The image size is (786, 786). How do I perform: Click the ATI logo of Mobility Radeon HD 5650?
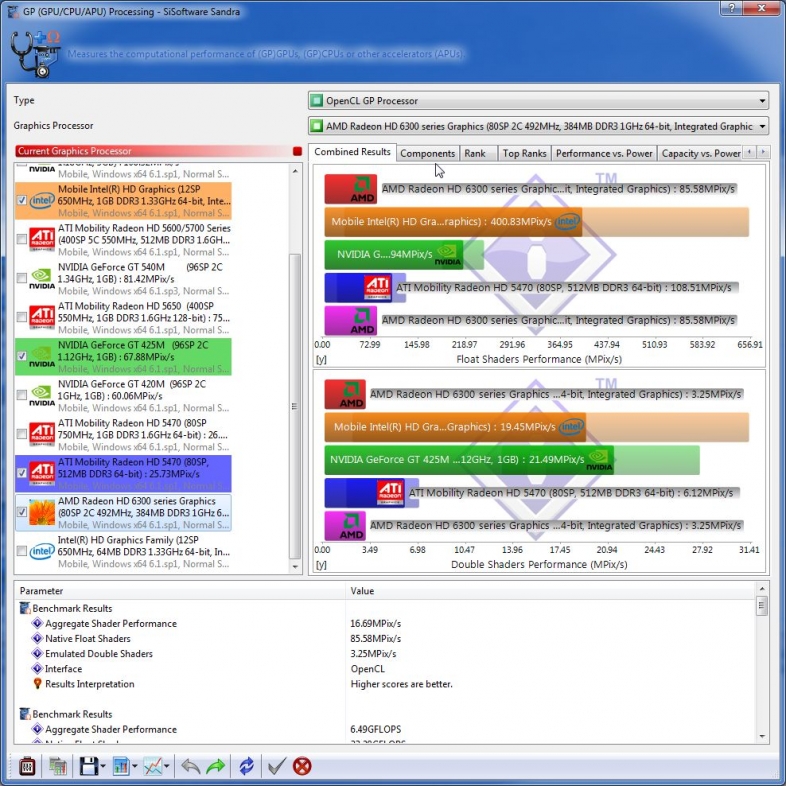[42, 317]
